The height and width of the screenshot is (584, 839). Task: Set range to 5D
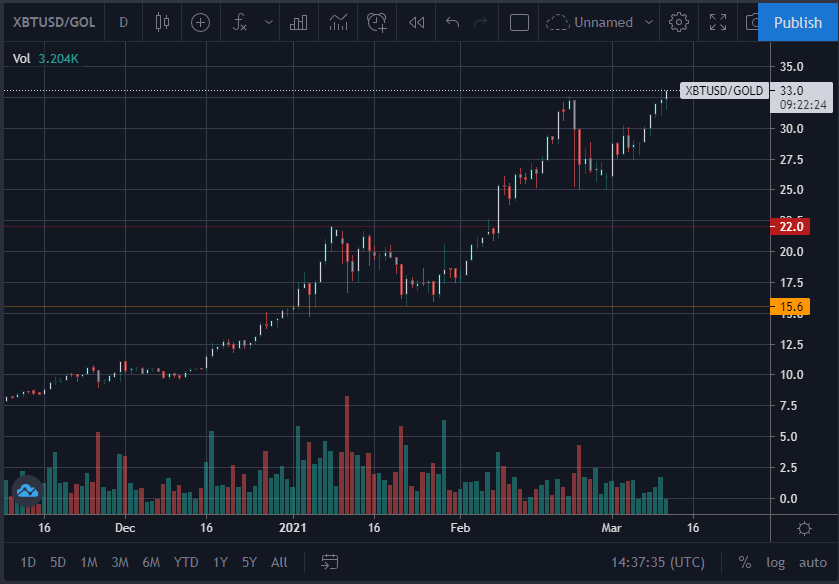[x=58, y=562]
